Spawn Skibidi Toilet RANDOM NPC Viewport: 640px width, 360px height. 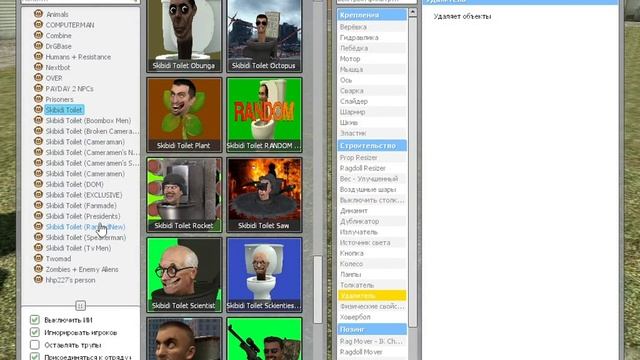coord(264,115)
